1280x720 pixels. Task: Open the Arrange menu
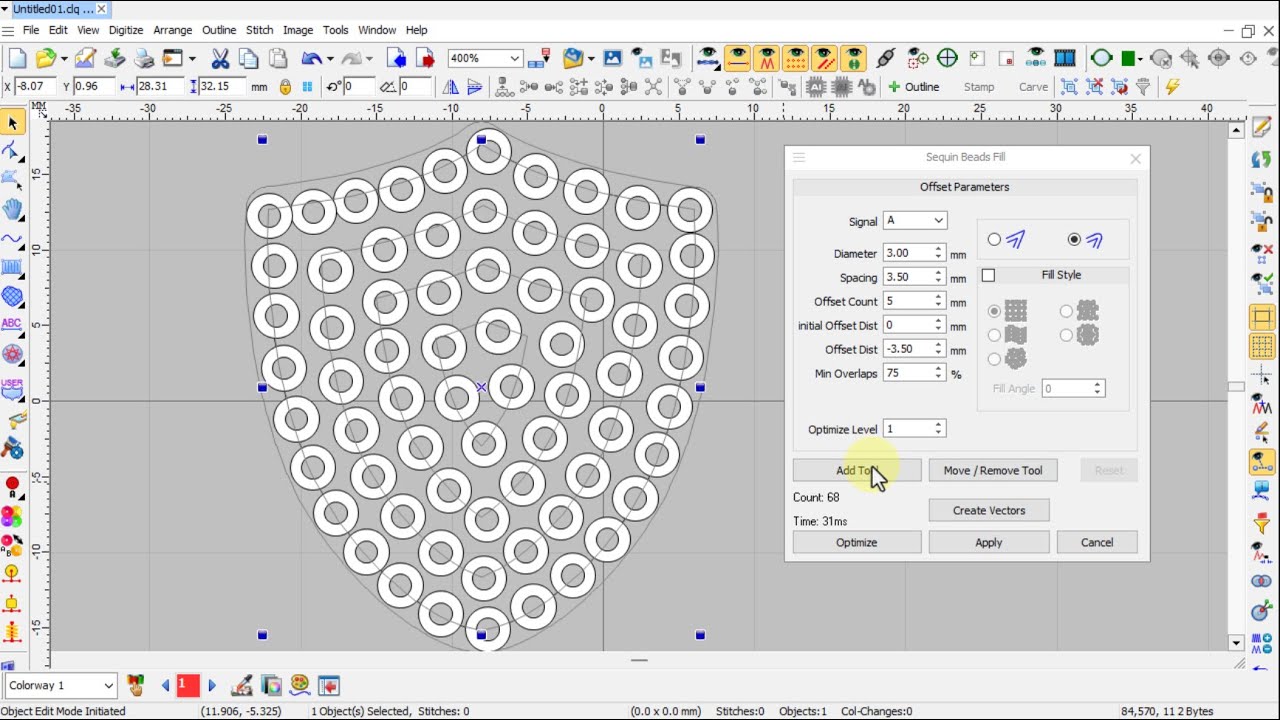pos(173,30)
